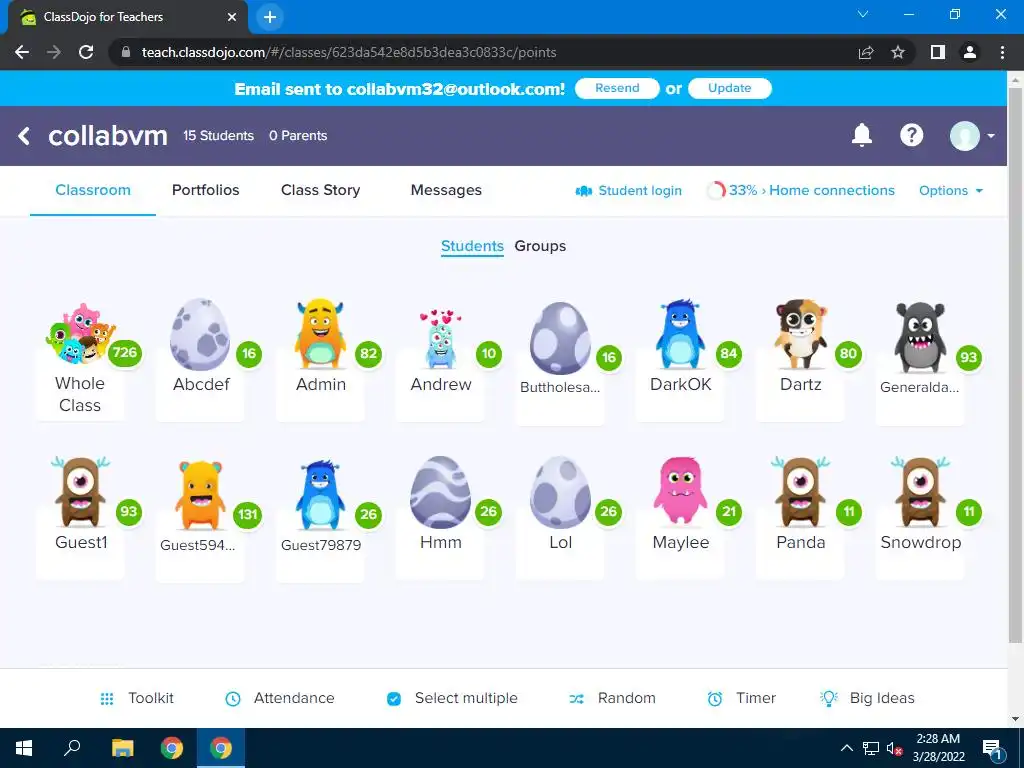Screen dimensions: 1024x768
Task: Select the Students view
Action: tap(472, 246)
